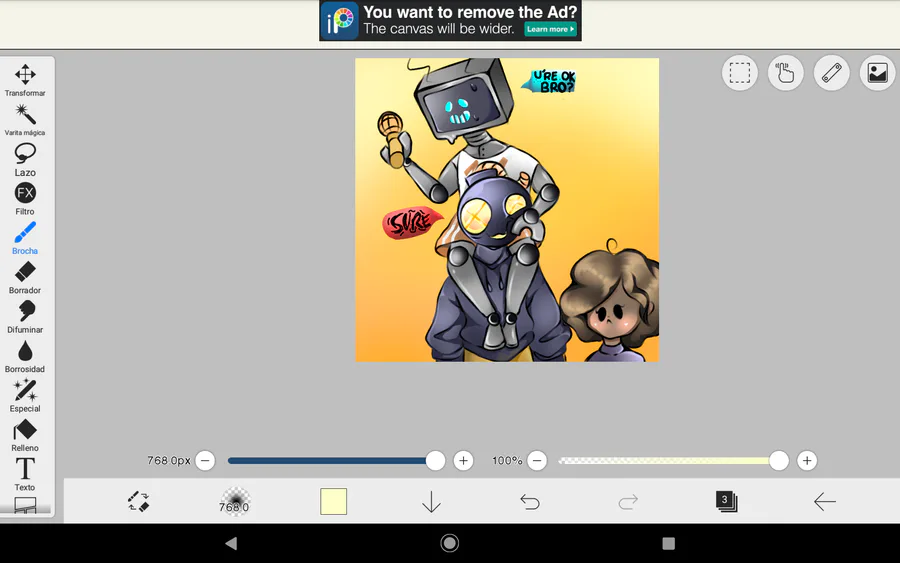
Task: Go back with the left arrow
Action: 824,502
